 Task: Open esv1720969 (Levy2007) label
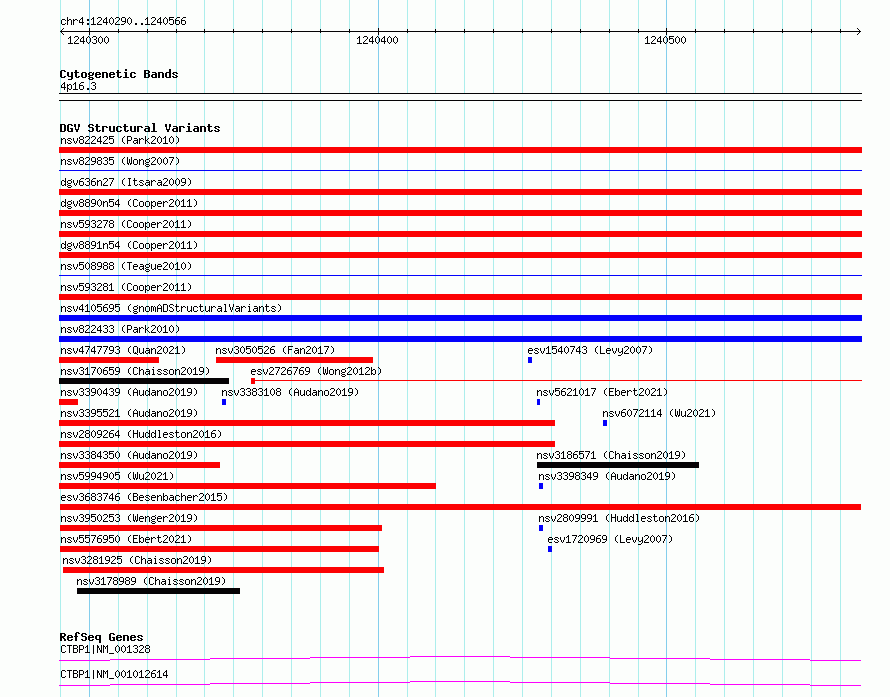point(610,539)
